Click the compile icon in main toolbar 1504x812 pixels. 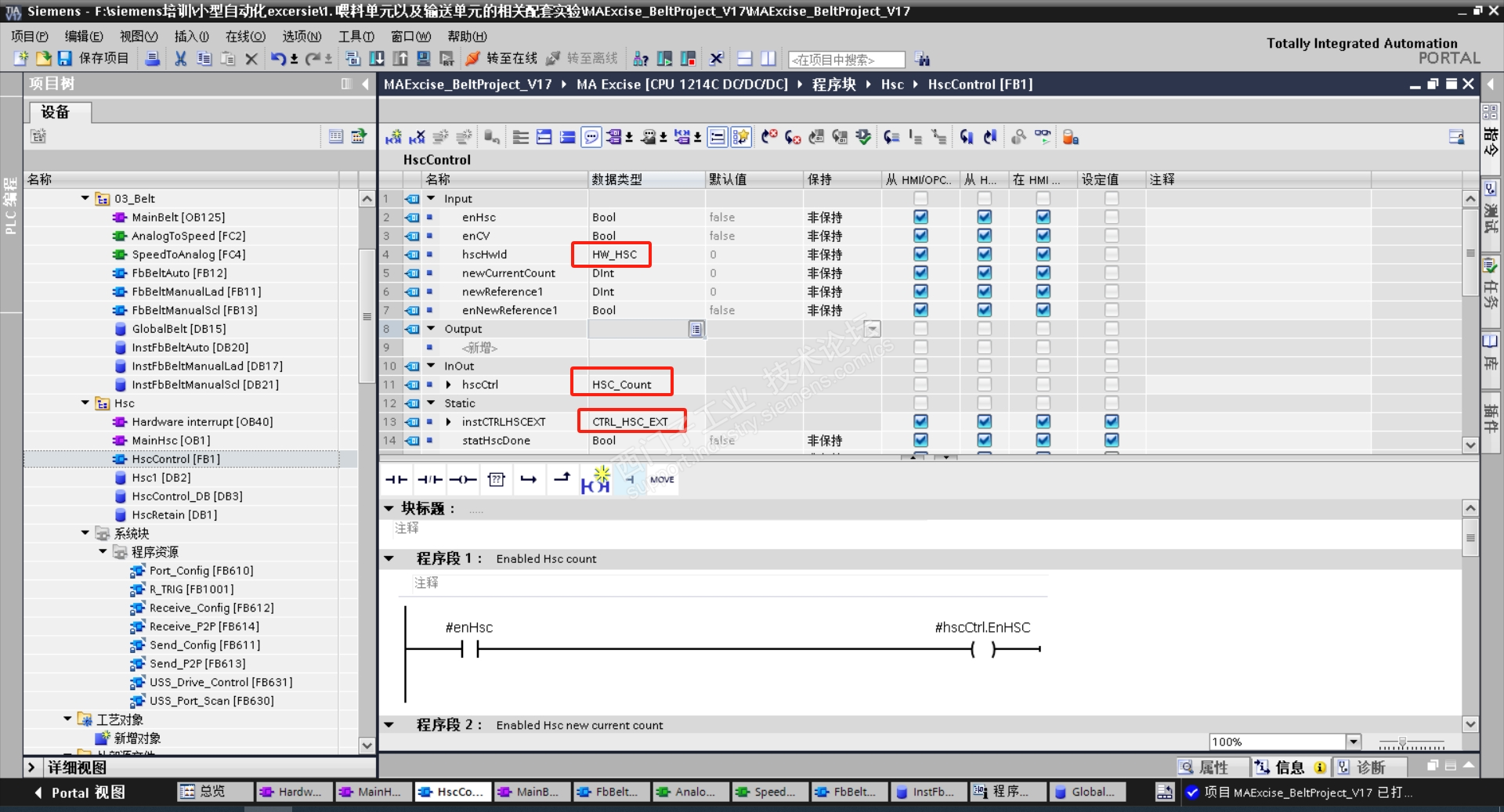[x=353, y=59]
